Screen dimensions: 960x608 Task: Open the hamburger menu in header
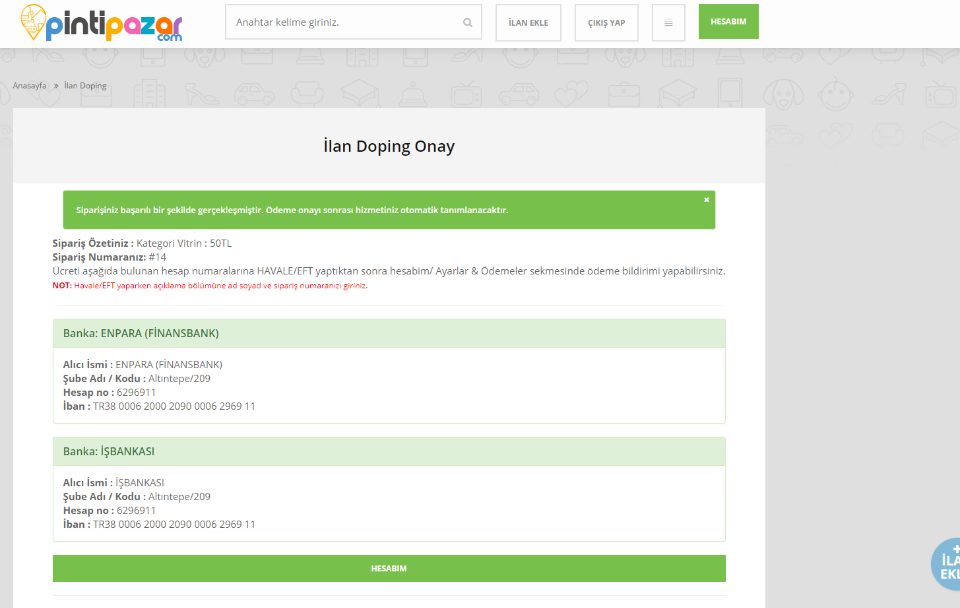pos(668,22)
